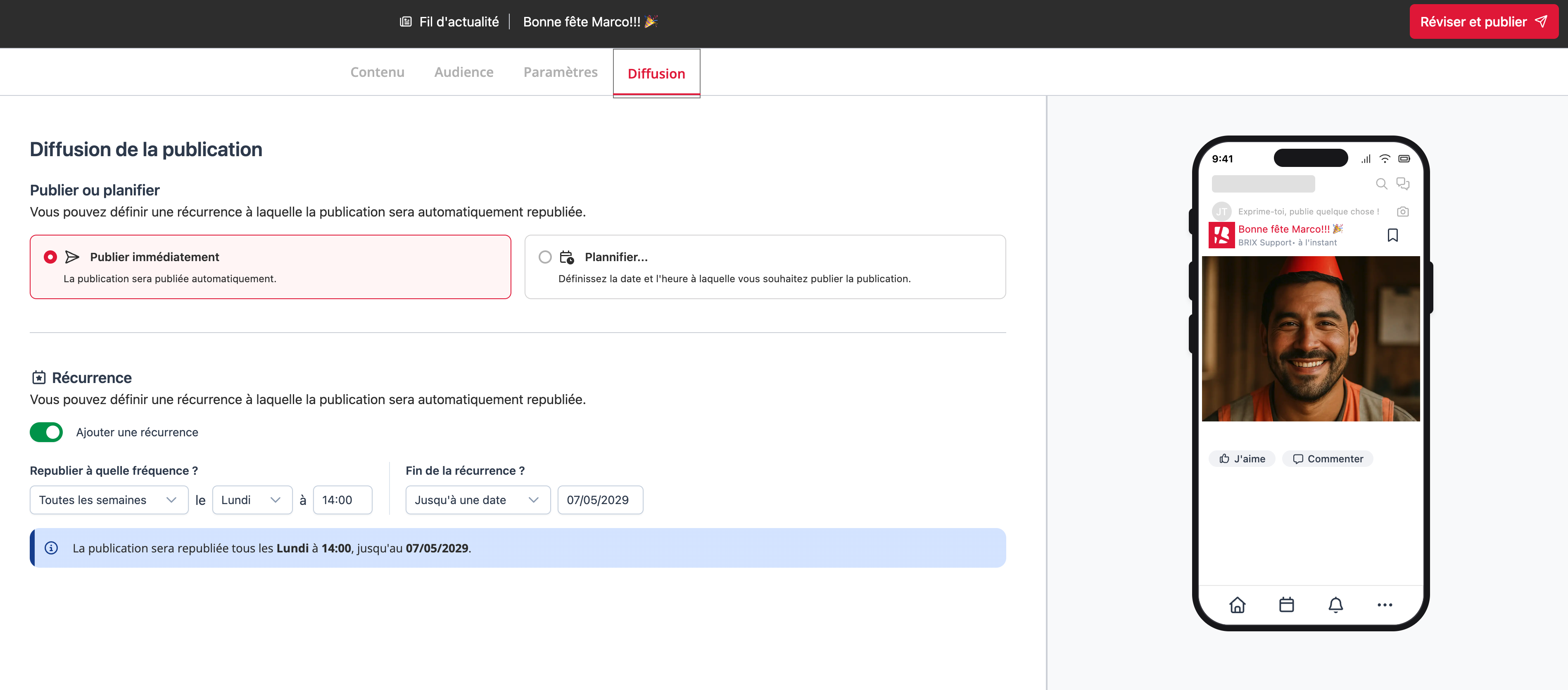
Task: Click the info icon in recurrence summary banner
Action: point(52,548)
